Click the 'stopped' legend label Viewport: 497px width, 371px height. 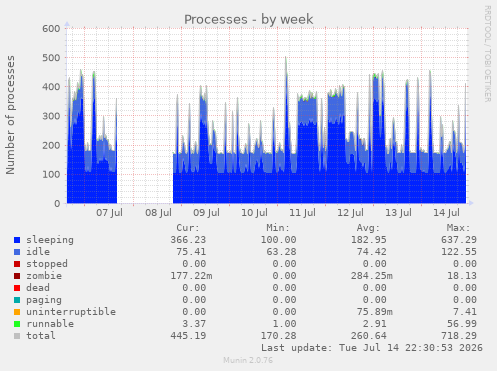click(47, 264)
